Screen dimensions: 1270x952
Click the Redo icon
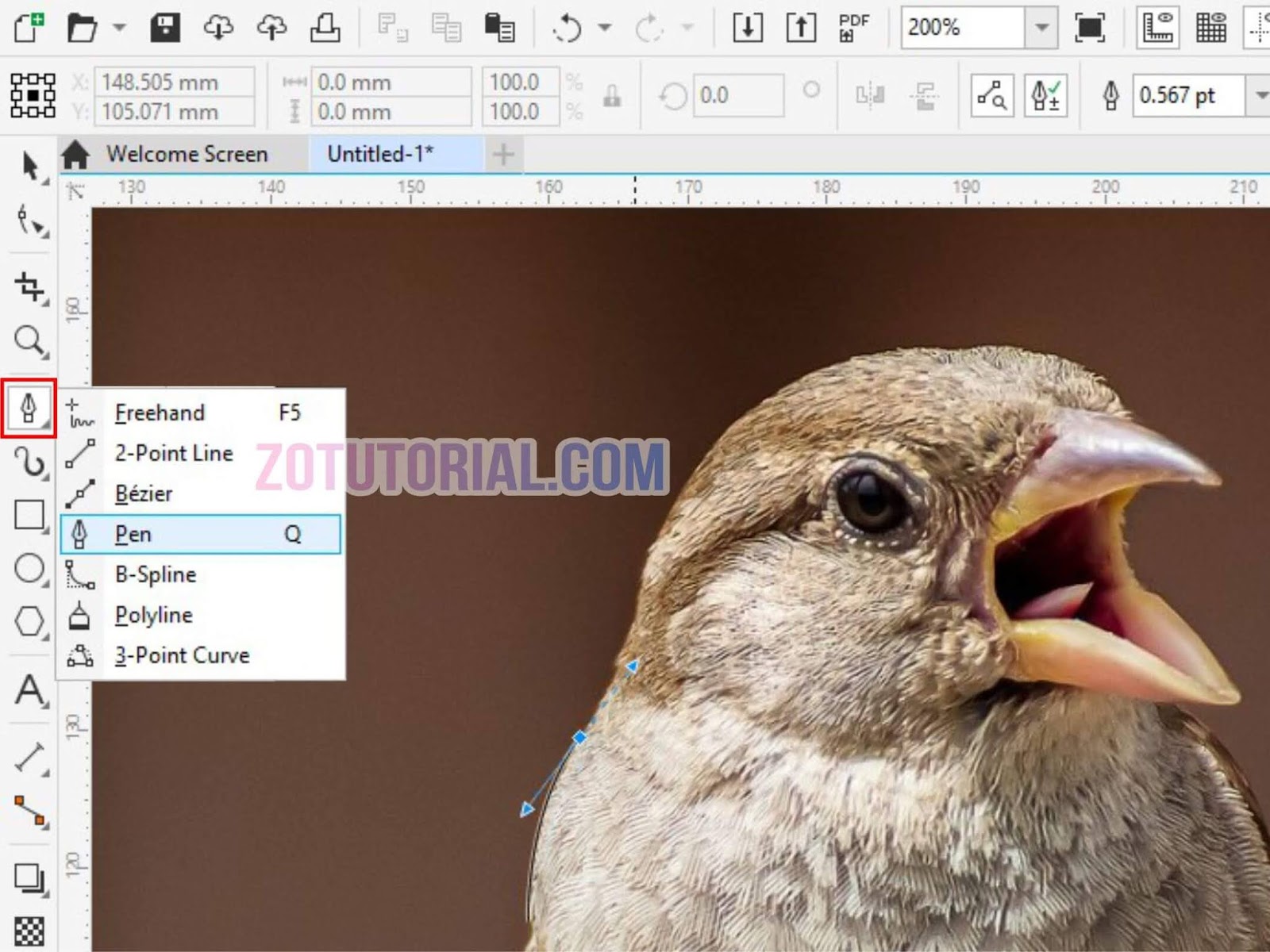pos(648,29)
